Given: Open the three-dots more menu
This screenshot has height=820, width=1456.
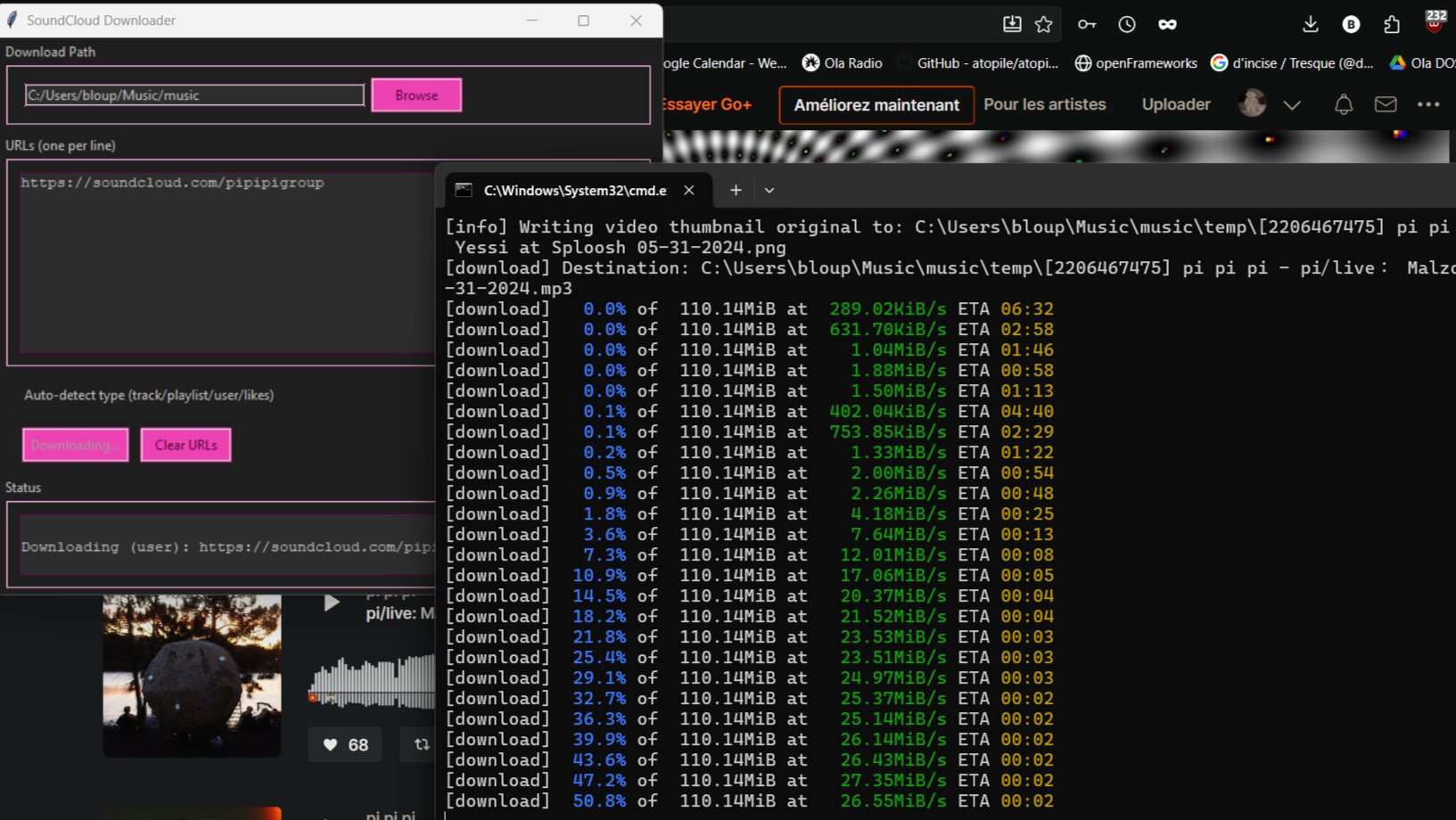Looking at the screenshot, I should pyautogui.click(x=1428, y=104).
